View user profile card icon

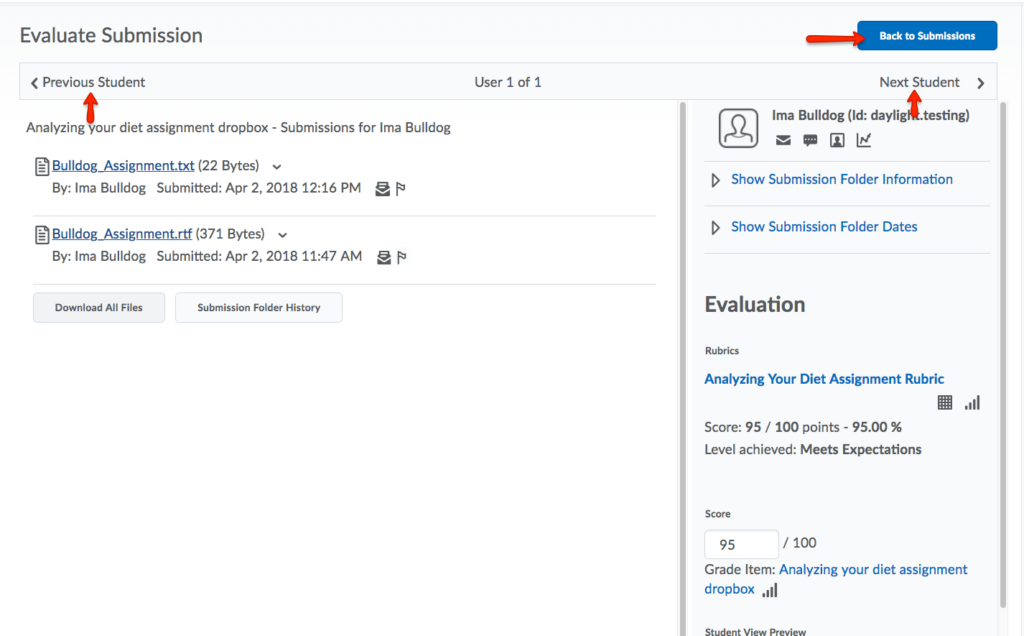(x=837, y=140)
